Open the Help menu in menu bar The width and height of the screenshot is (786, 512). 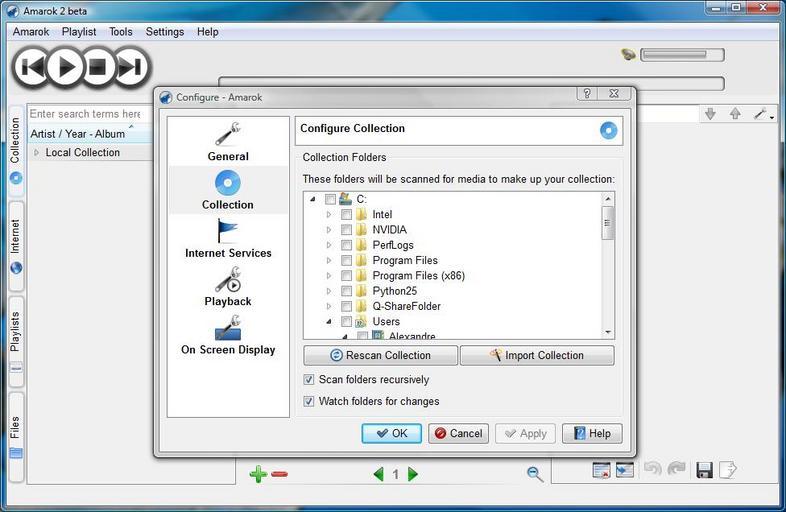(208, 32)
